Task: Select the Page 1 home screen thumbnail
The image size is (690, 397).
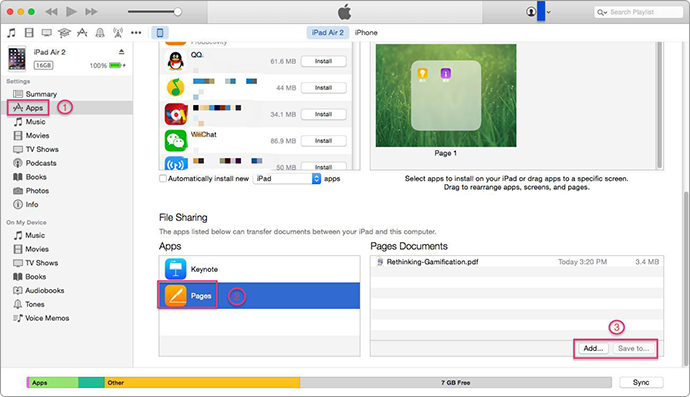Action: pos(446,96)
